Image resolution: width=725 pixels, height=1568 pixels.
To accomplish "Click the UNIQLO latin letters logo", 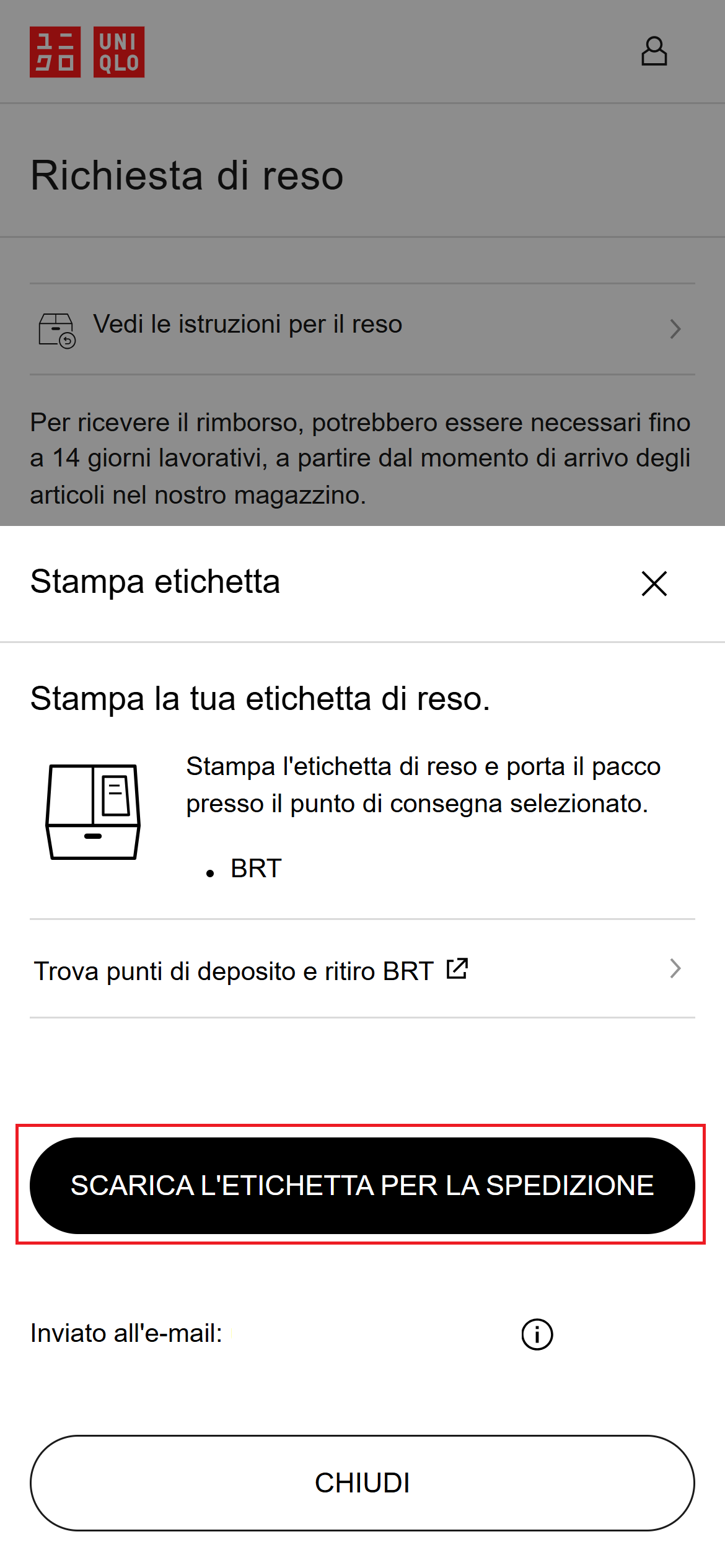I will 119,52.
